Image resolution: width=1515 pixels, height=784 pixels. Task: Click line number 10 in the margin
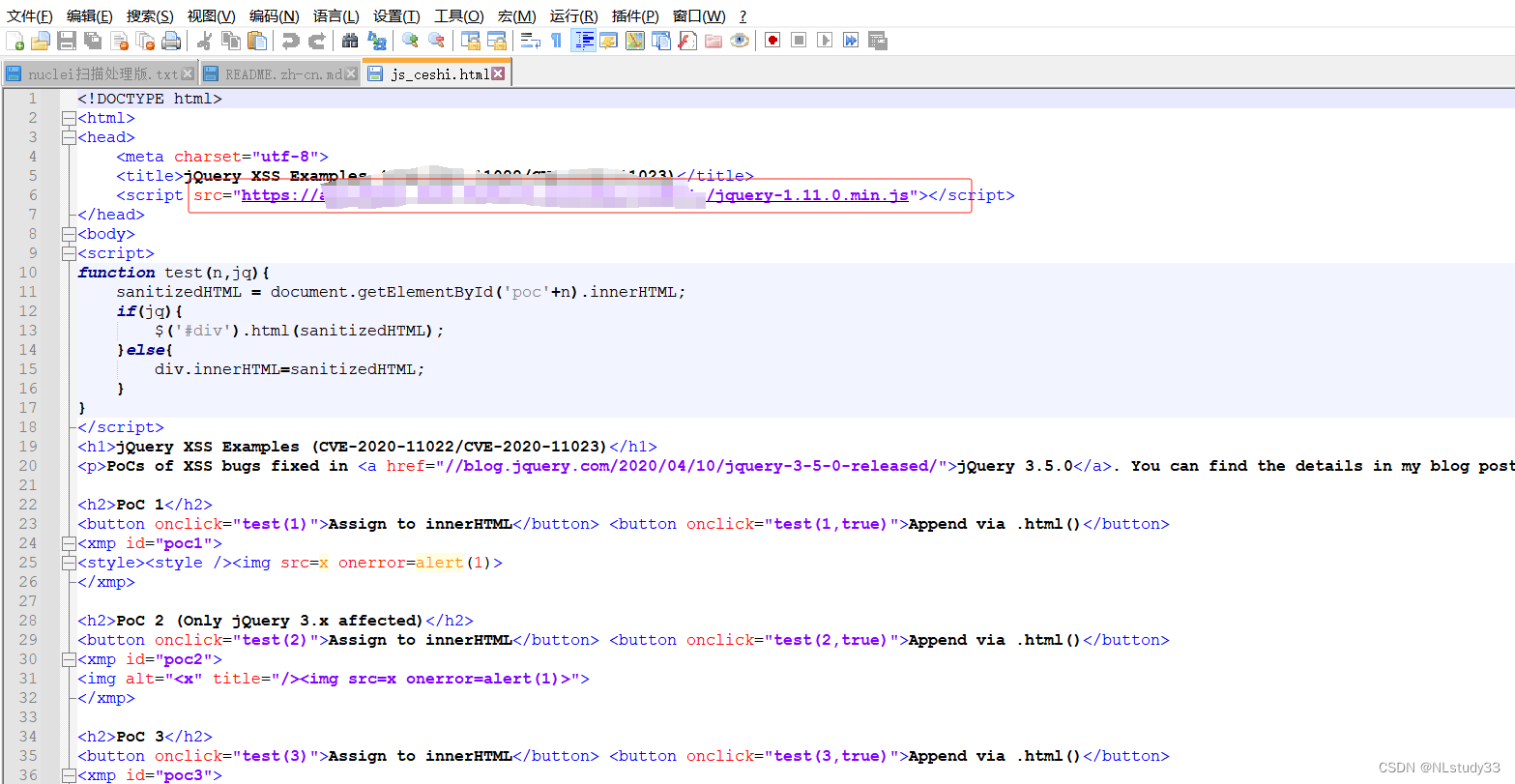click(28, 273)
